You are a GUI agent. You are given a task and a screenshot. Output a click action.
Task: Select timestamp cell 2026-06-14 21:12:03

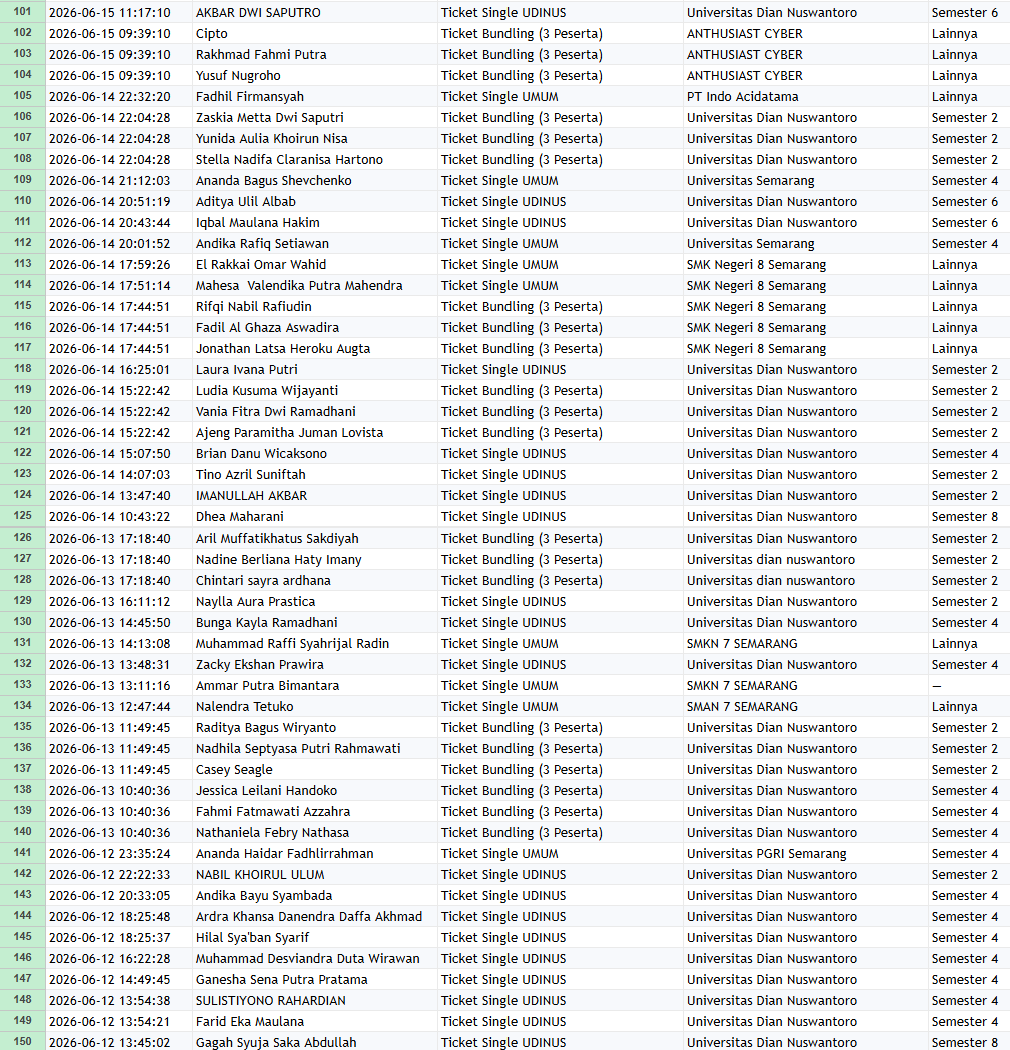pos(119,181)
